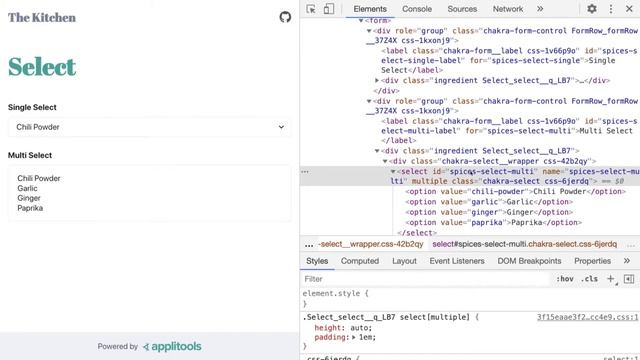Expand the collapsed ingredient Select div node
Screen dimensions: 640x360
point(377,80)
